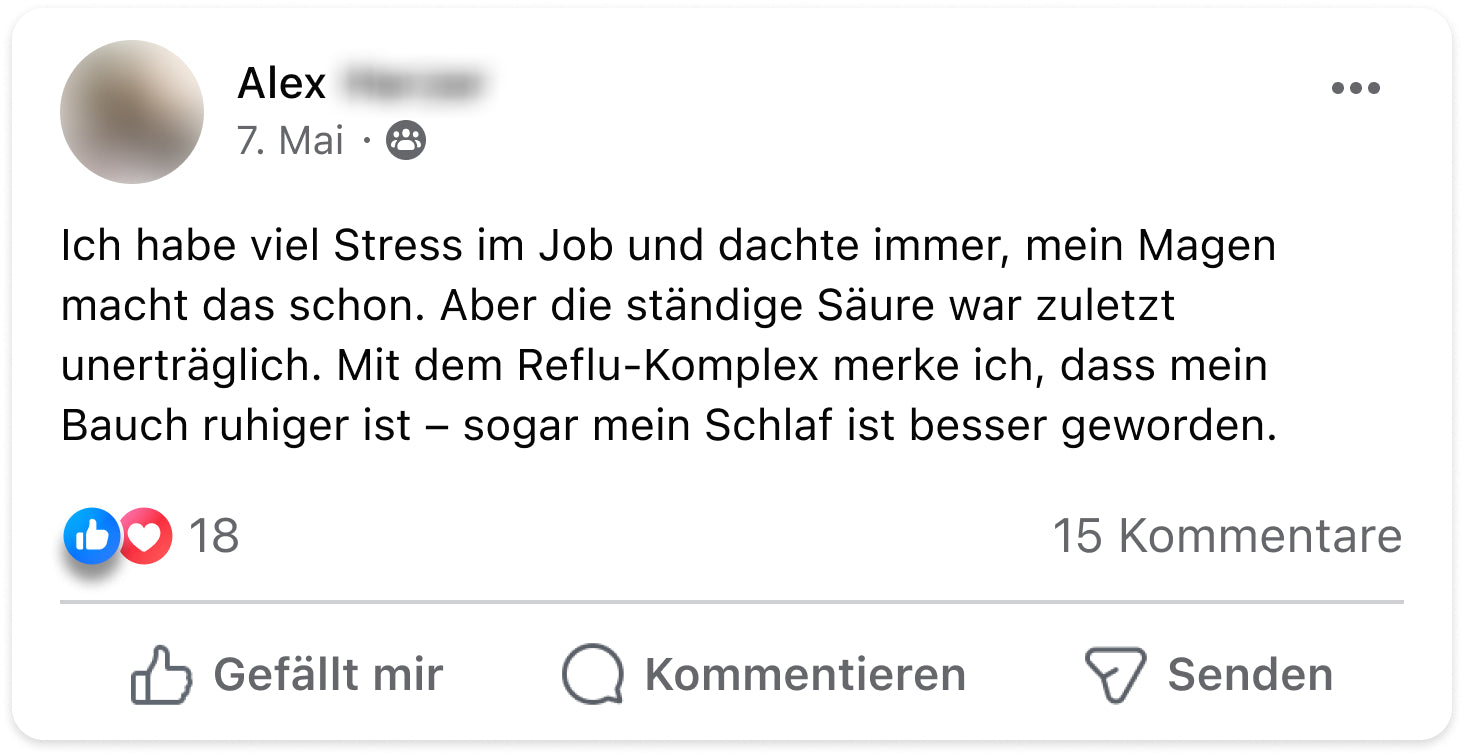This screenshot has height=756, width=1464.
Task: Open Alex's blurred profile picture
Action: [132, 112]
